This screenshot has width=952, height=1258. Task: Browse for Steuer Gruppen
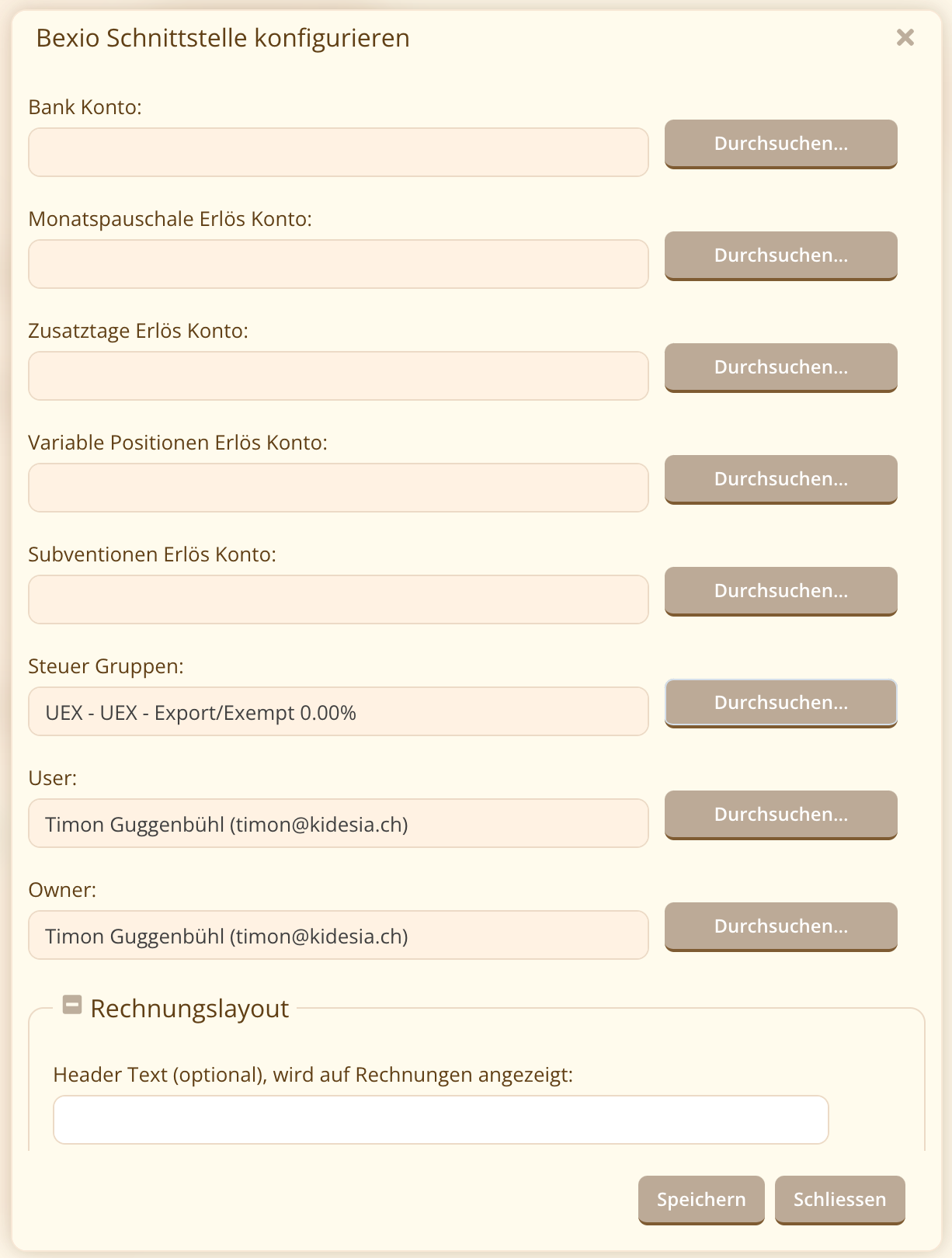coord(780,703)
